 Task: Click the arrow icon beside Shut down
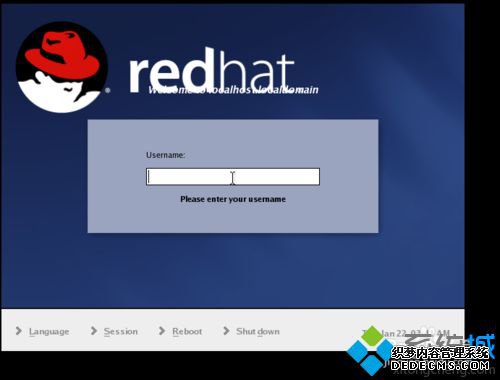(x=226, y=331)
